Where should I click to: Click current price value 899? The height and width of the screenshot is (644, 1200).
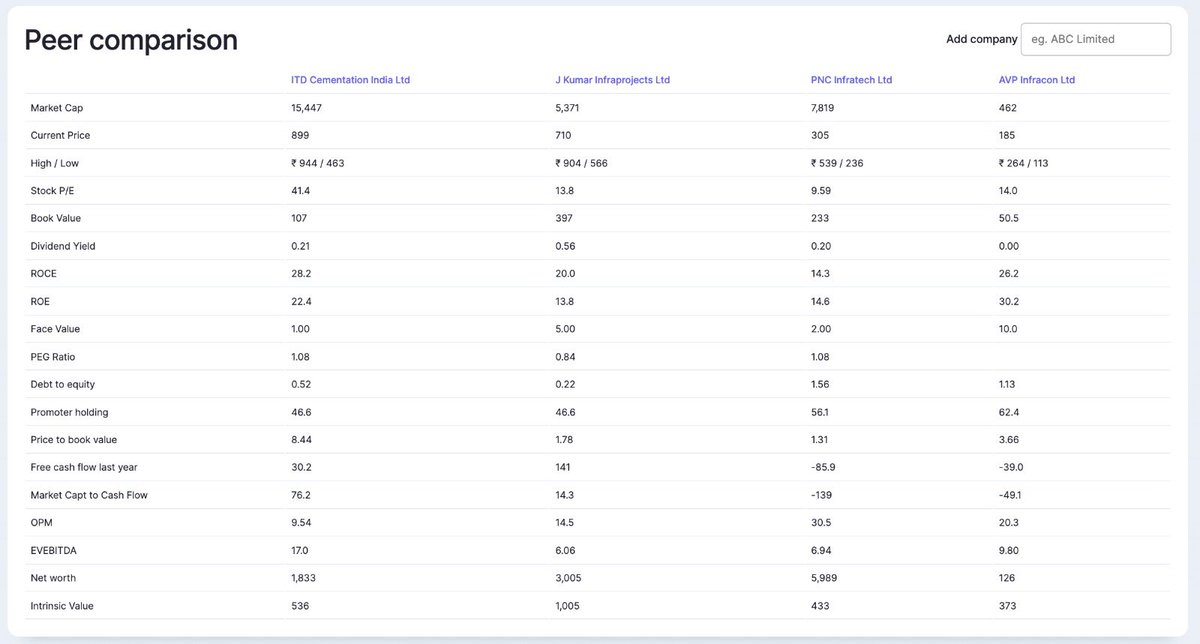point(300,135)
